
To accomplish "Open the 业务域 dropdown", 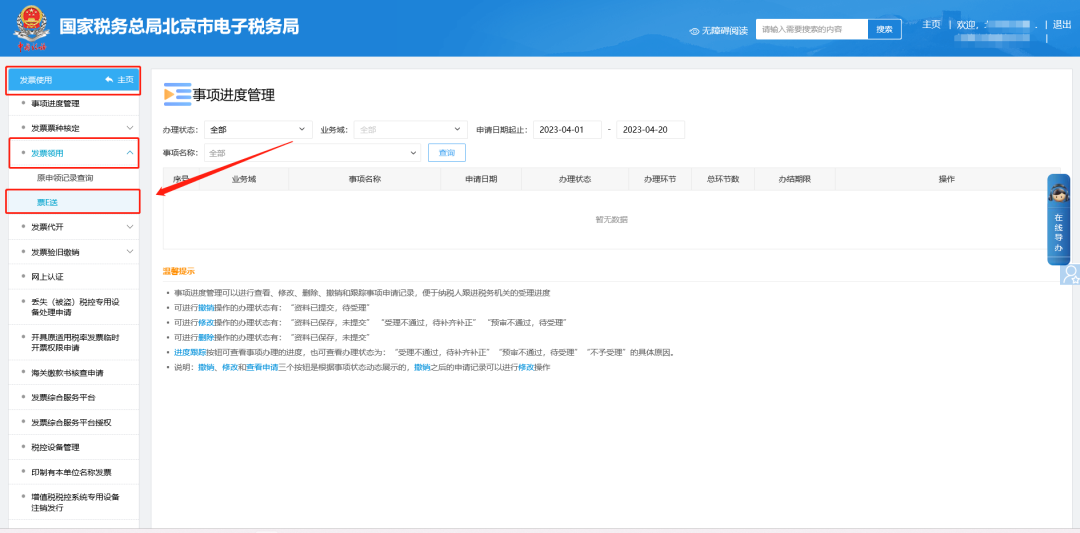I will [x=411, y=129].
